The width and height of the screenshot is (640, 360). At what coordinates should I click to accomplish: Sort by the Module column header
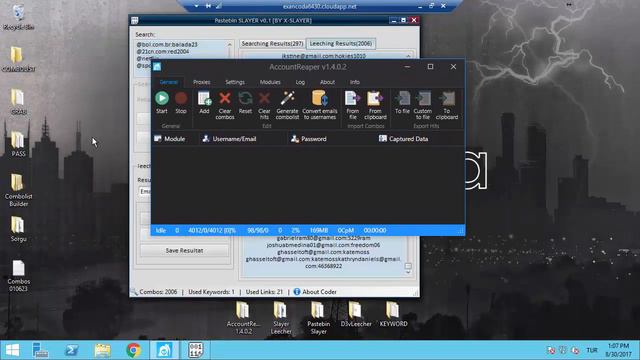point(175,139)
